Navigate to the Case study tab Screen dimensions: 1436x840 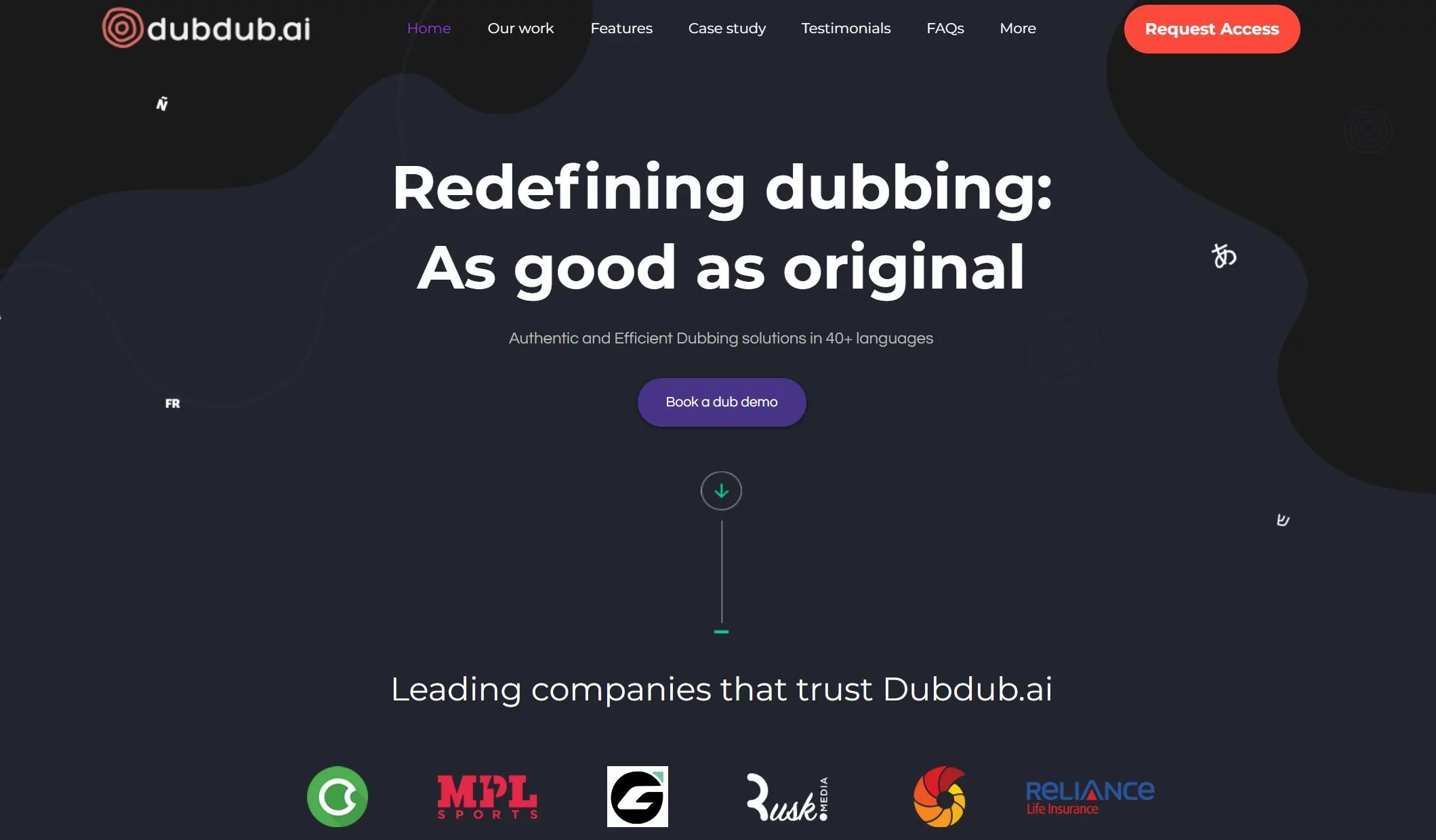pos(727,28)
